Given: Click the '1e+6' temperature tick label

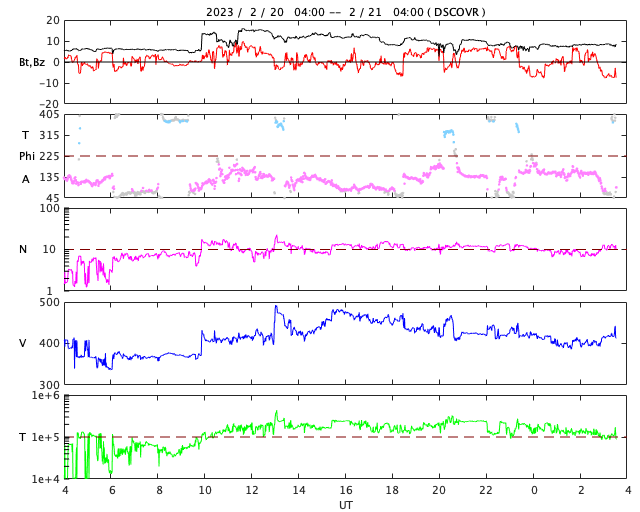Looking at the screenshot, I should click(46, 395).
